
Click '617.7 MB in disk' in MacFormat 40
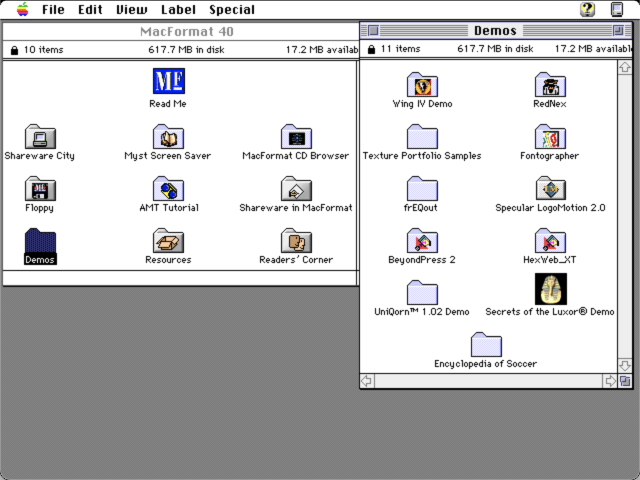coord(186,50)
